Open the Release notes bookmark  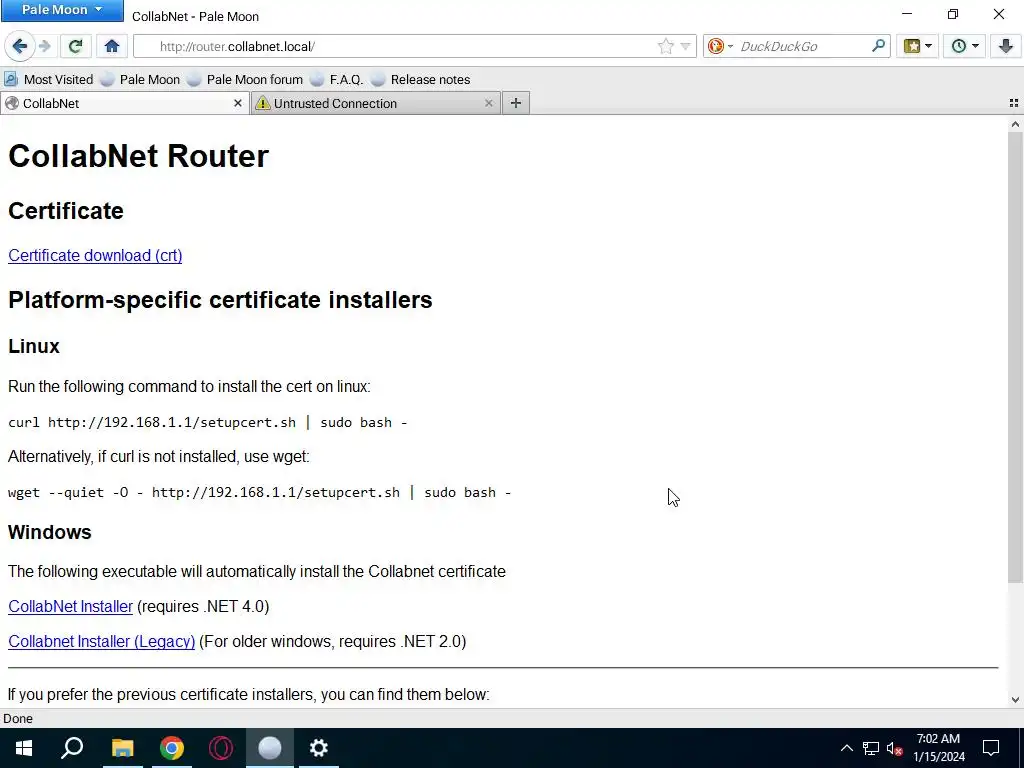coord(421,80)
